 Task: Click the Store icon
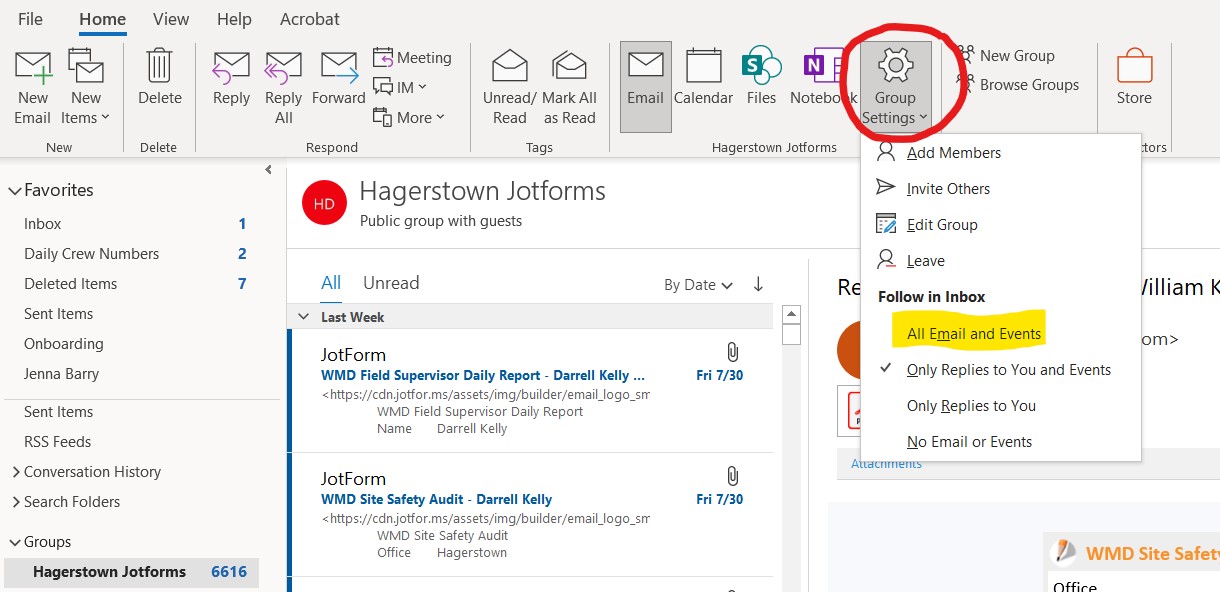(x=1134, y=68)
